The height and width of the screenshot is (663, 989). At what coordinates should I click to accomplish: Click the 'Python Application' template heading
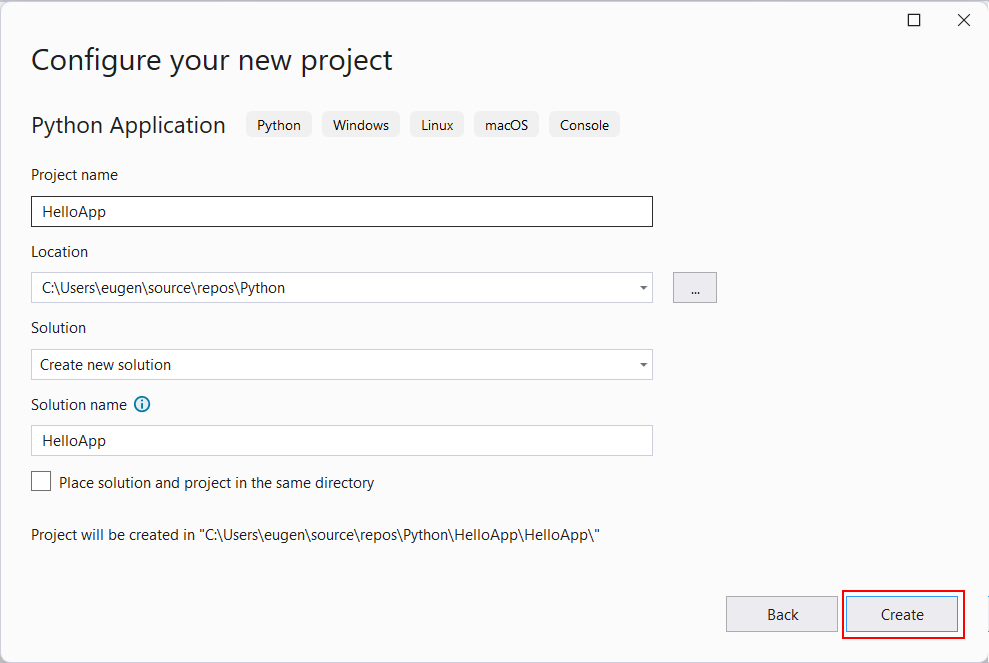click(x=128, y=125)
